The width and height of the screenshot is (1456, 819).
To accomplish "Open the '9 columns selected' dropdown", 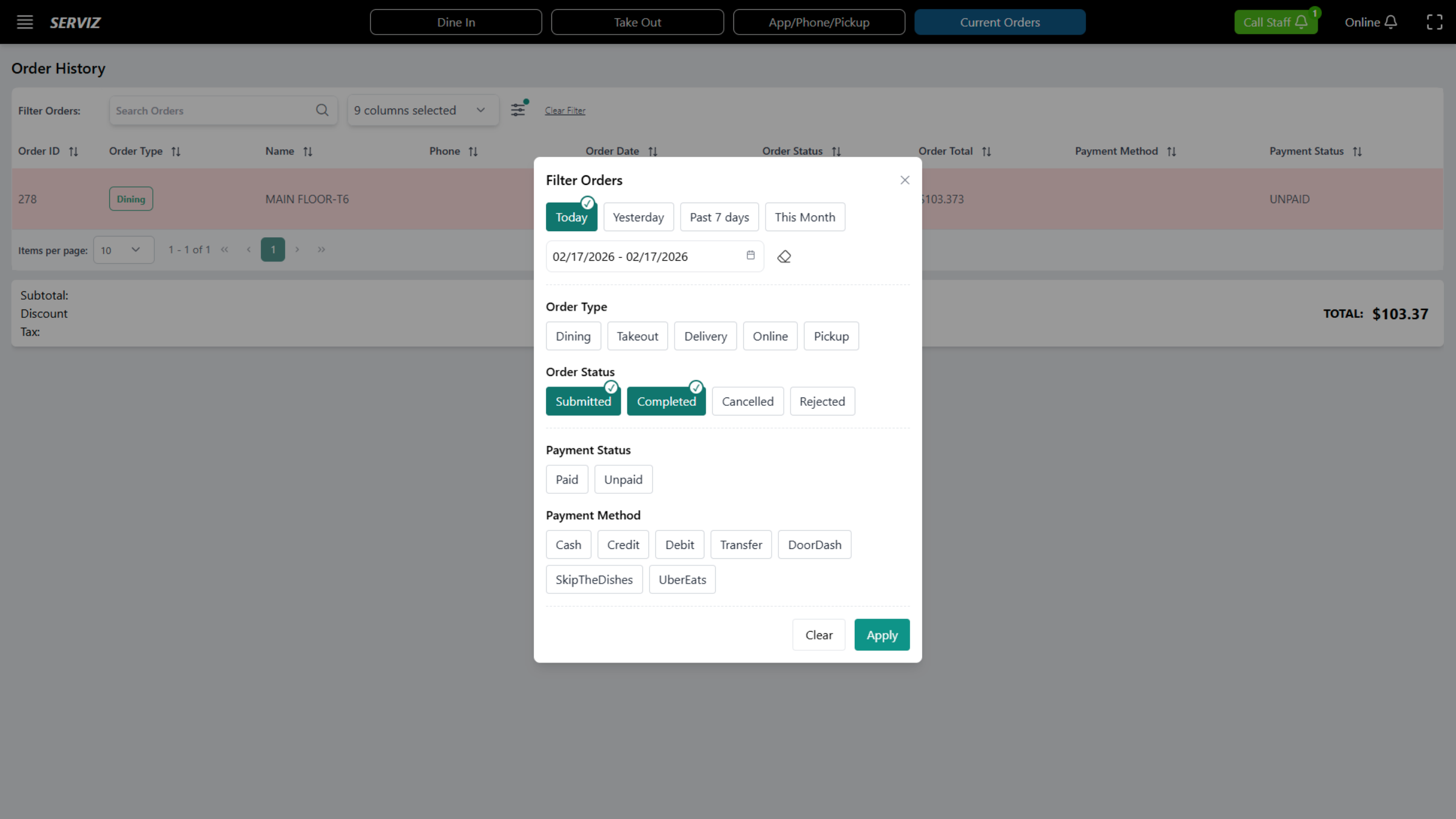I will [x=423, y=110].
